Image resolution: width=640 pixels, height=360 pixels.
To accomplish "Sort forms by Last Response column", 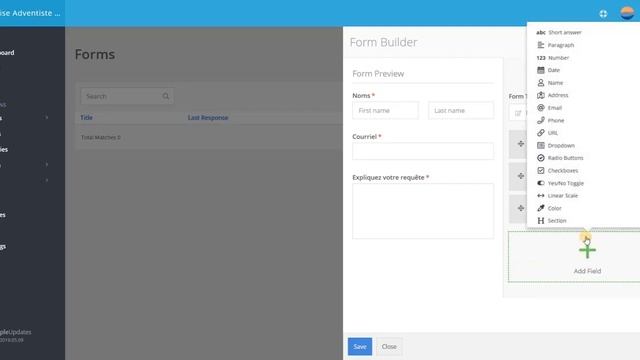I will coord(208,118).
